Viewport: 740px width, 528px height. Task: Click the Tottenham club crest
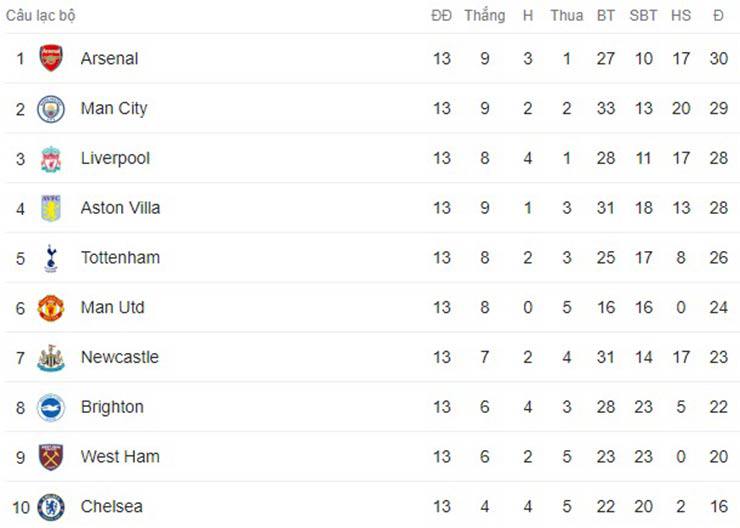tap(51, 258)
